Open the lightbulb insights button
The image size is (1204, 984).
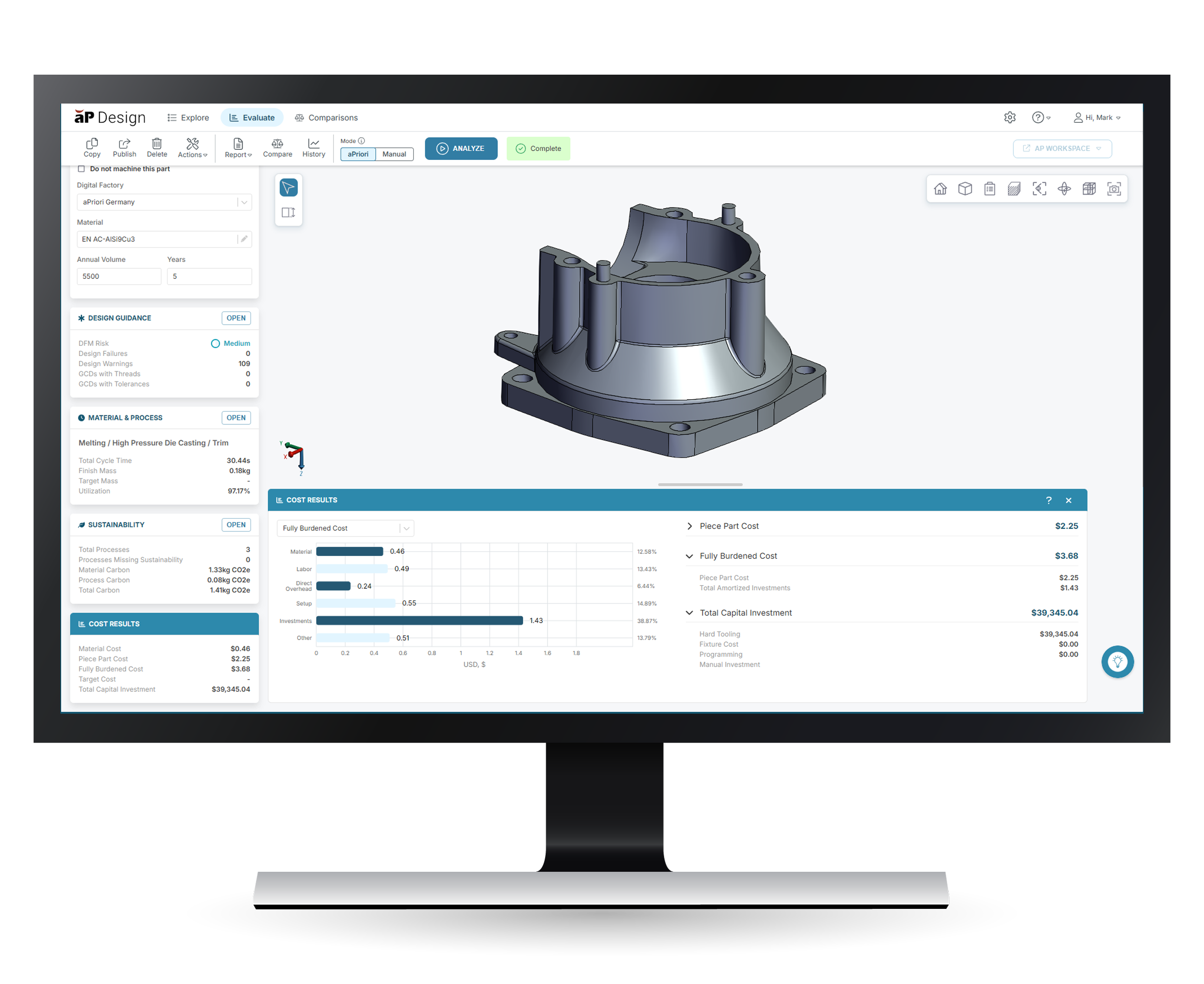point(1117,661)
